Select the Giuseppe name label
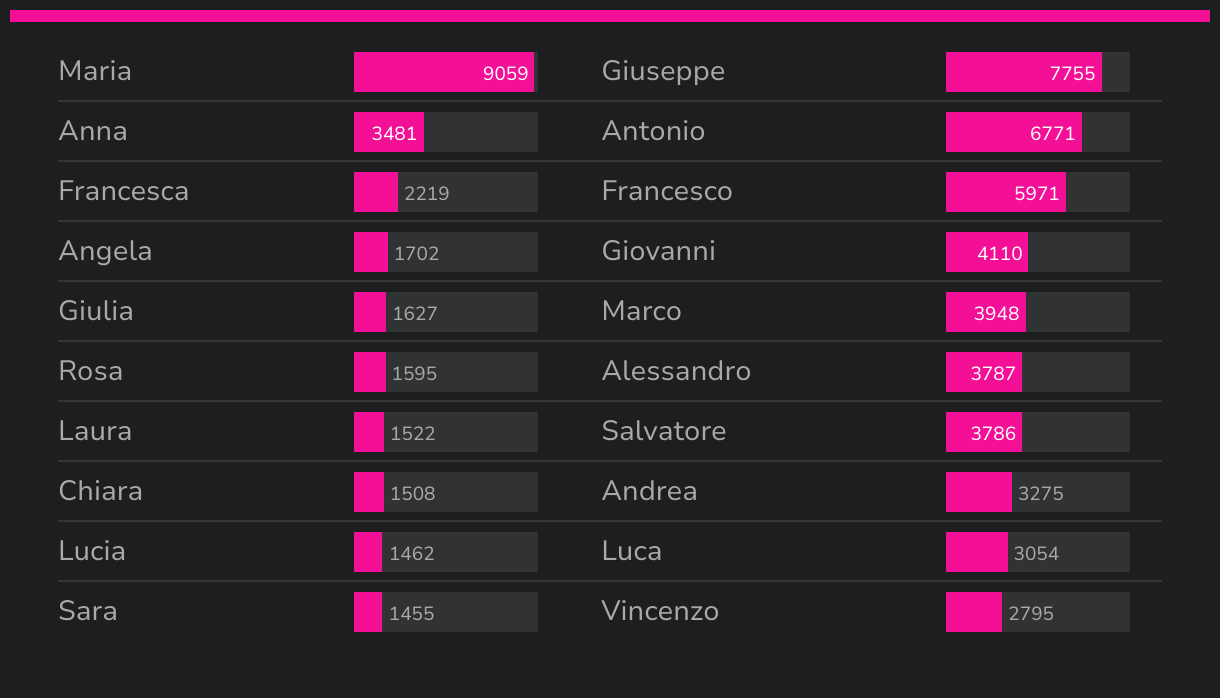Image resolution: width=1220 pixels, height=698 pixels. point(663,72)
